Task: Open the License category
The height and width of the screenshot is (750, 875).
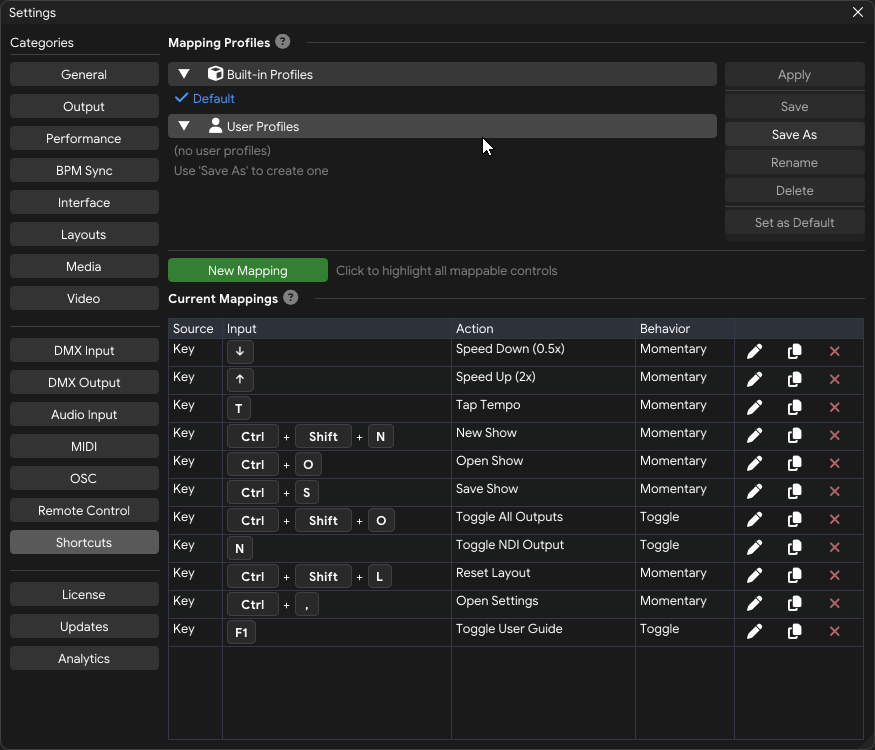Action: 84,594
